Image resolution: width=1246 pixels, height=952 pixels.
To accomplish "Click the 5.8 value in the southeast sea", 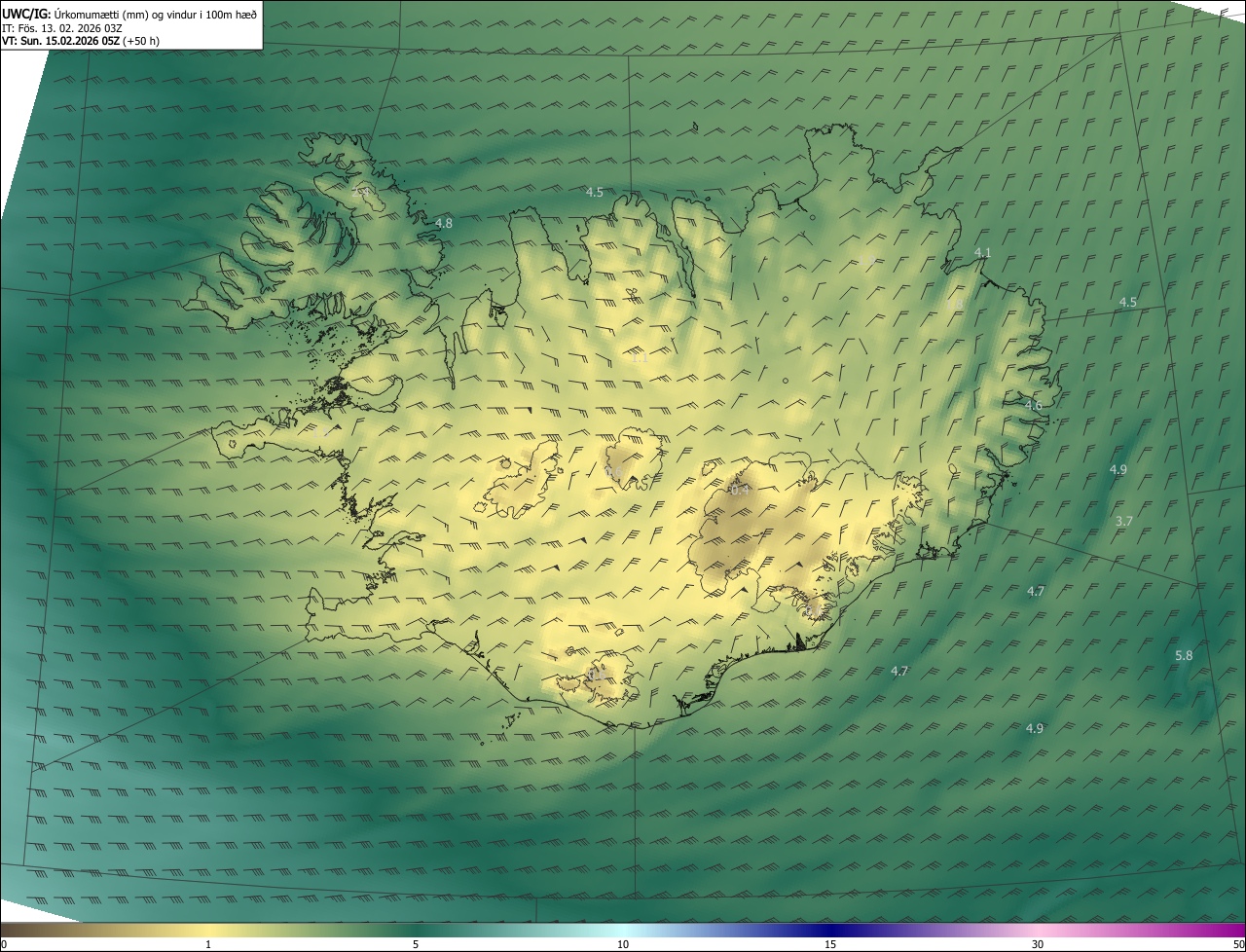I will [1184, 655].
